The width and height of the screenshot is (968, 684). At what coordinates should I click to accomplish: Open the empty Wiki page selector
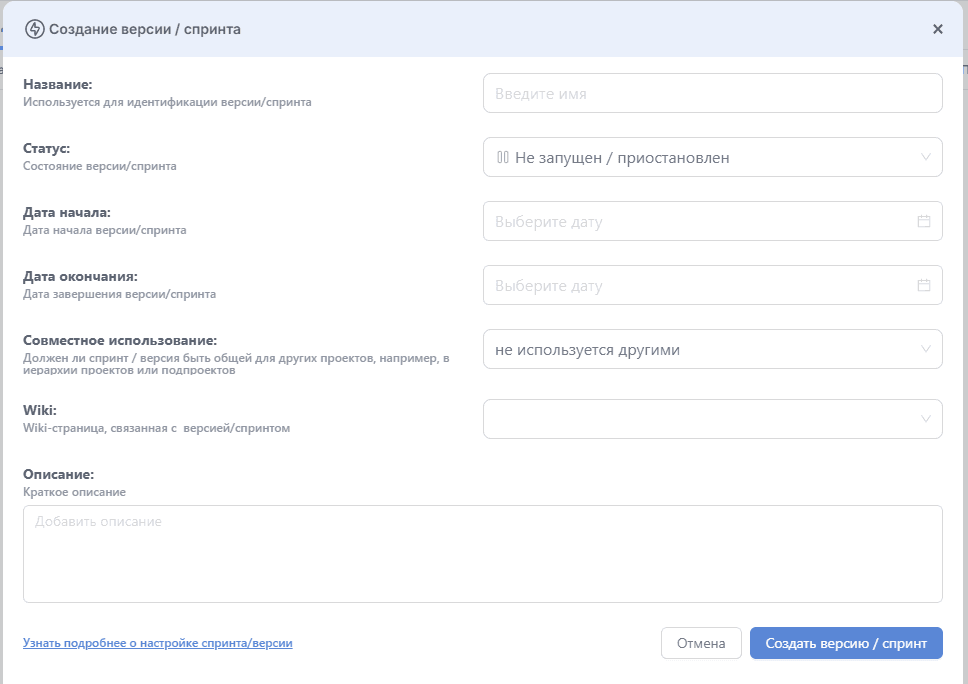pyautogui.click(x=712, y=419)
